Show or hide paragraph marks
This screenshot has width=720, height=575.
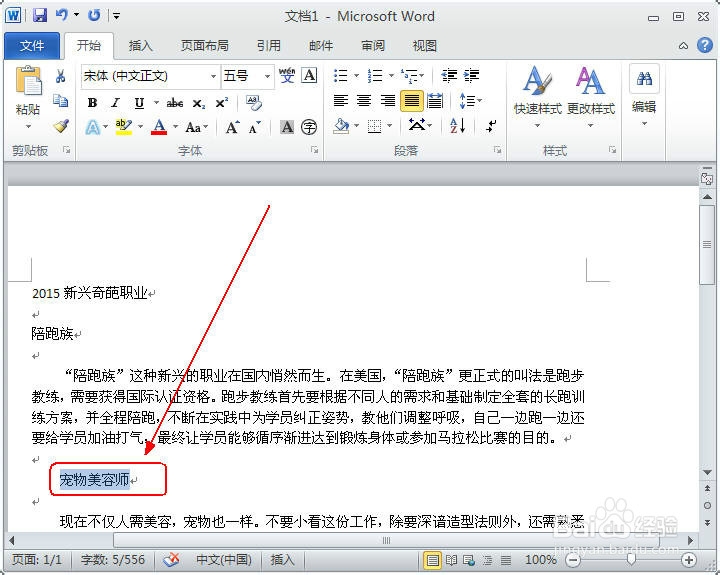(x=491, y=125)
